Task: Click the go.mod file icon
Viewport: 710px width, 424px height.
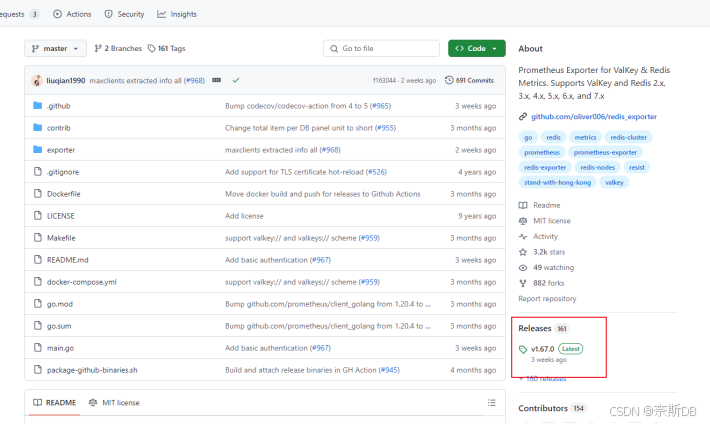Action: pos(38,304)
